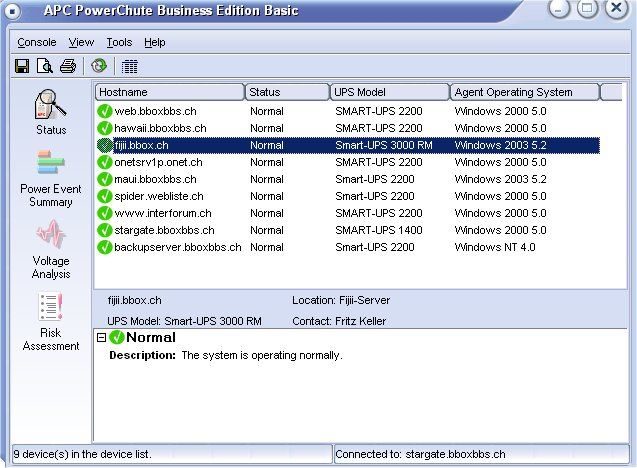Image resolution: width=637 pixels, height=468 pixels.
Task: Select the hawaii.bboxbbs.ch host
Action: pos(160,128)
